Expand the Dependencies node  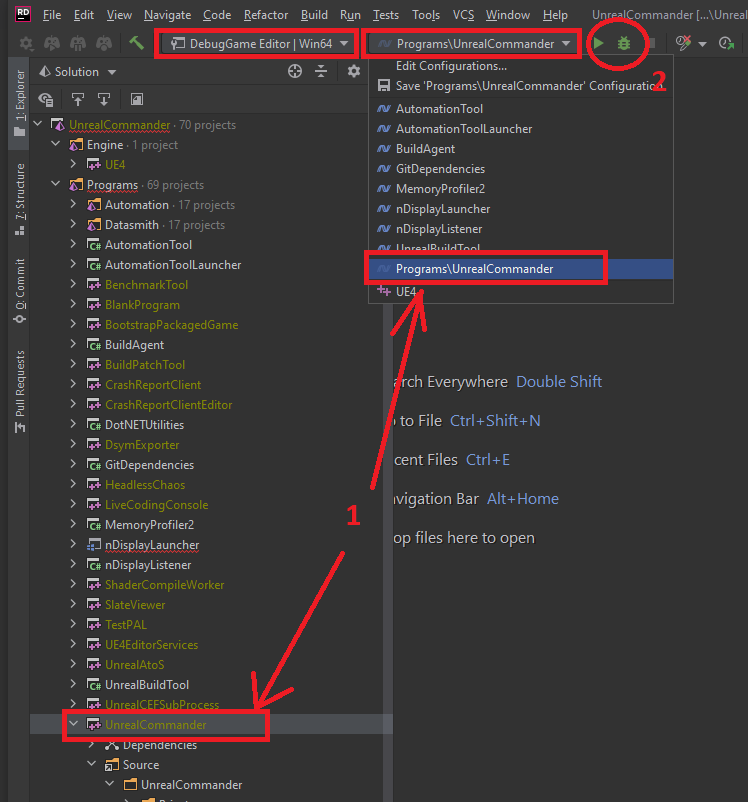tap(92, 744)
